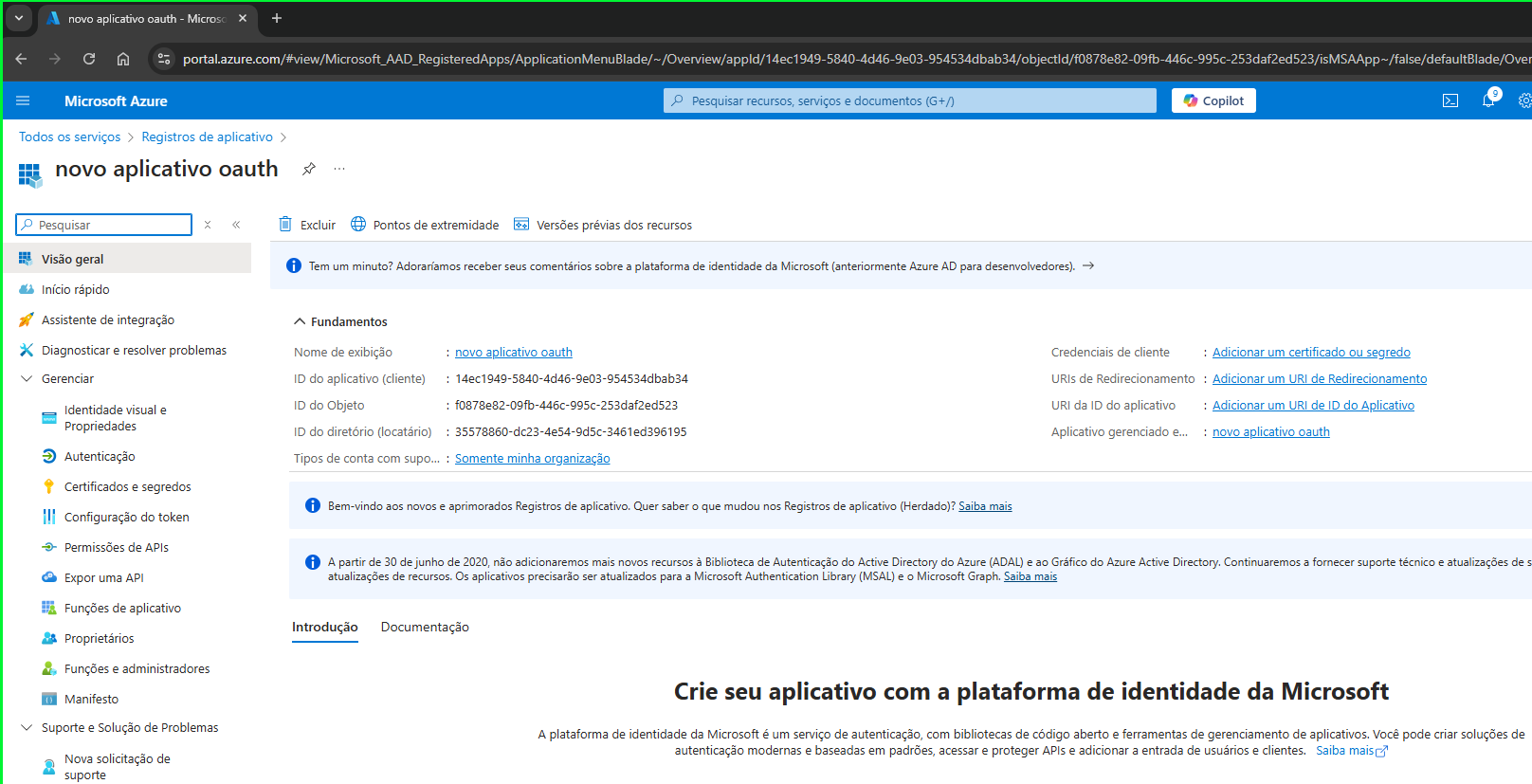Switch to the Documentação tab
Image resolution: width=1532 pixels, height=784 pixels.
click(425, 627)
